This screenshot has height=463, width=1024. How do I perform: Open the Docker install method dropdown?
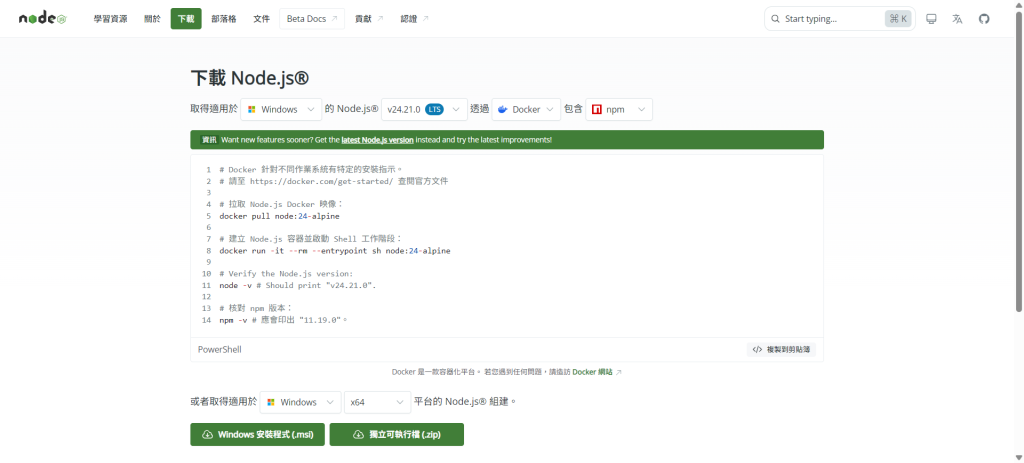[526, 110]
